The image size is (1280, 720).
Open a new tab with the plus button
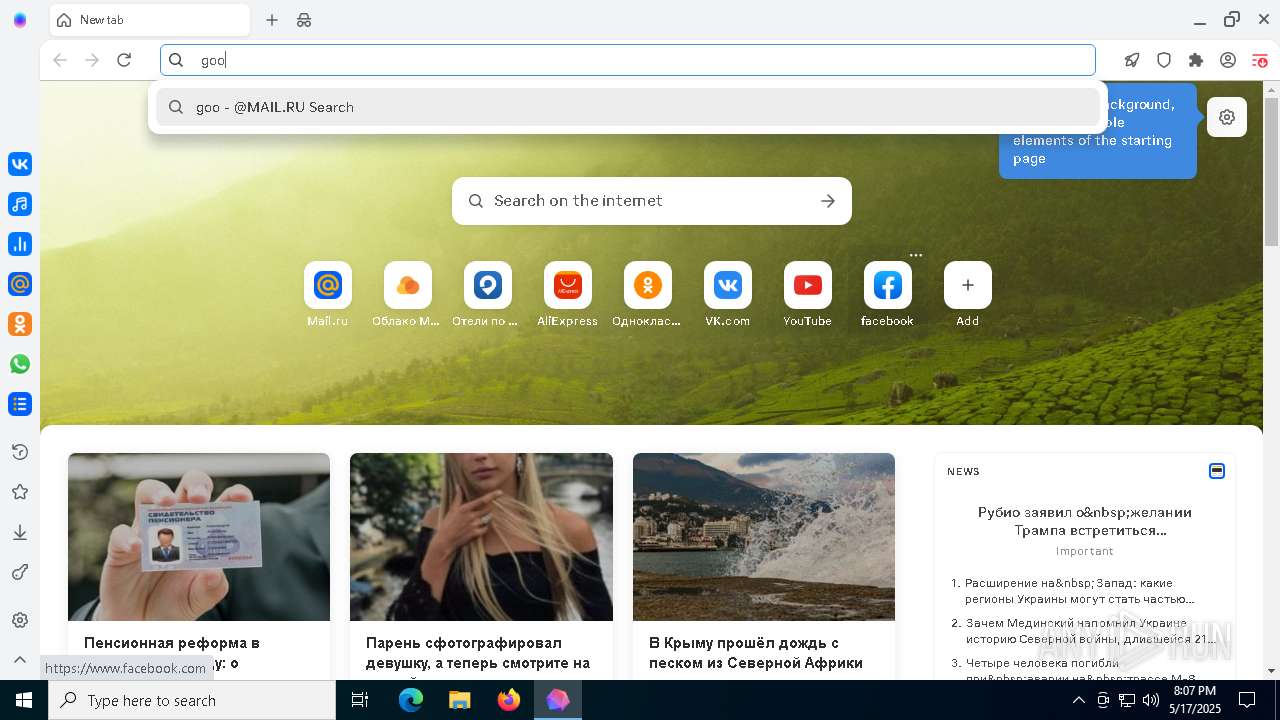pyautogui.click(x=272, y=20)
